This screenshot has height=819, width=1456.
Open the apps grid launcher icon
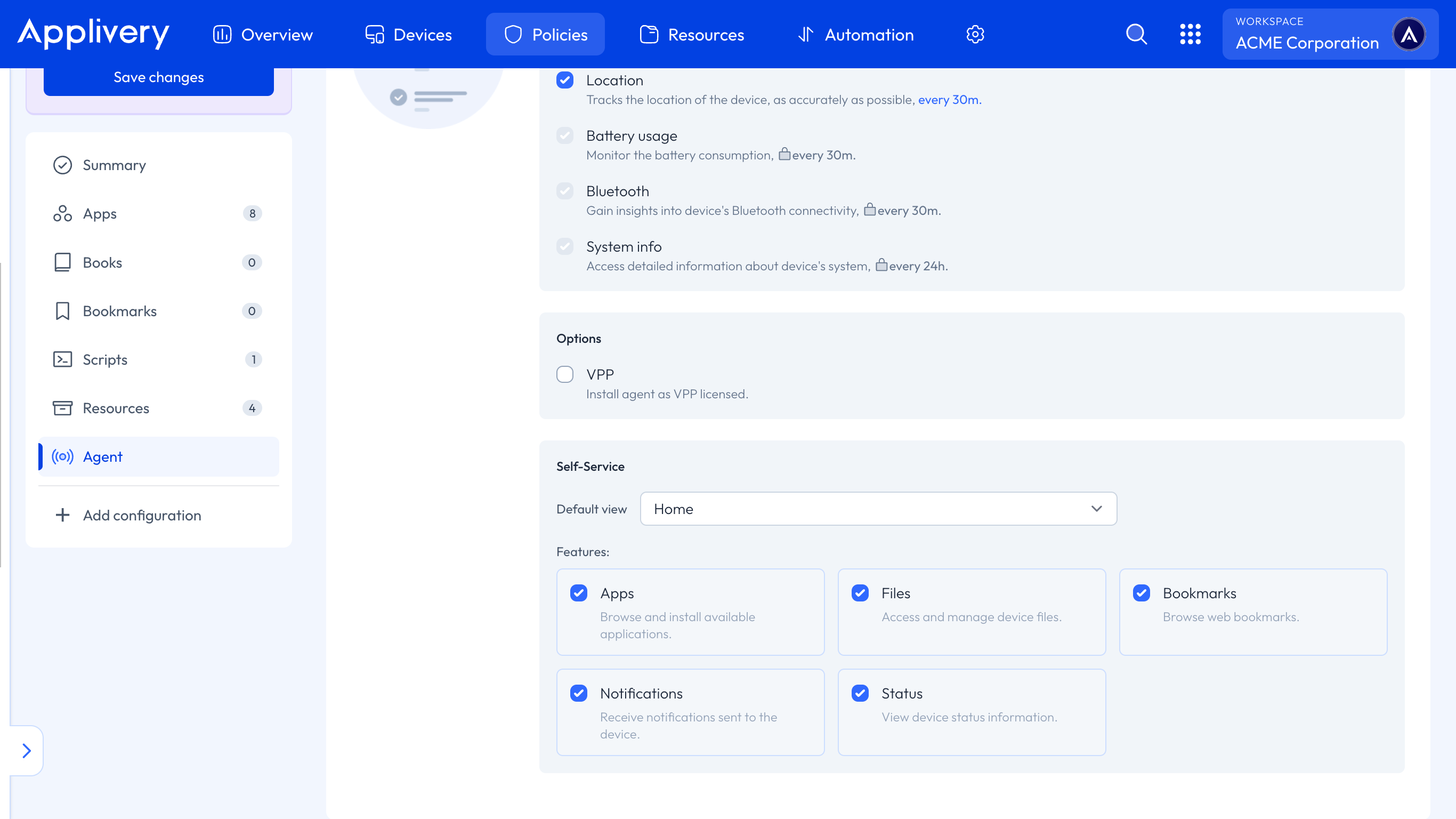click(x=1190, y=35)
